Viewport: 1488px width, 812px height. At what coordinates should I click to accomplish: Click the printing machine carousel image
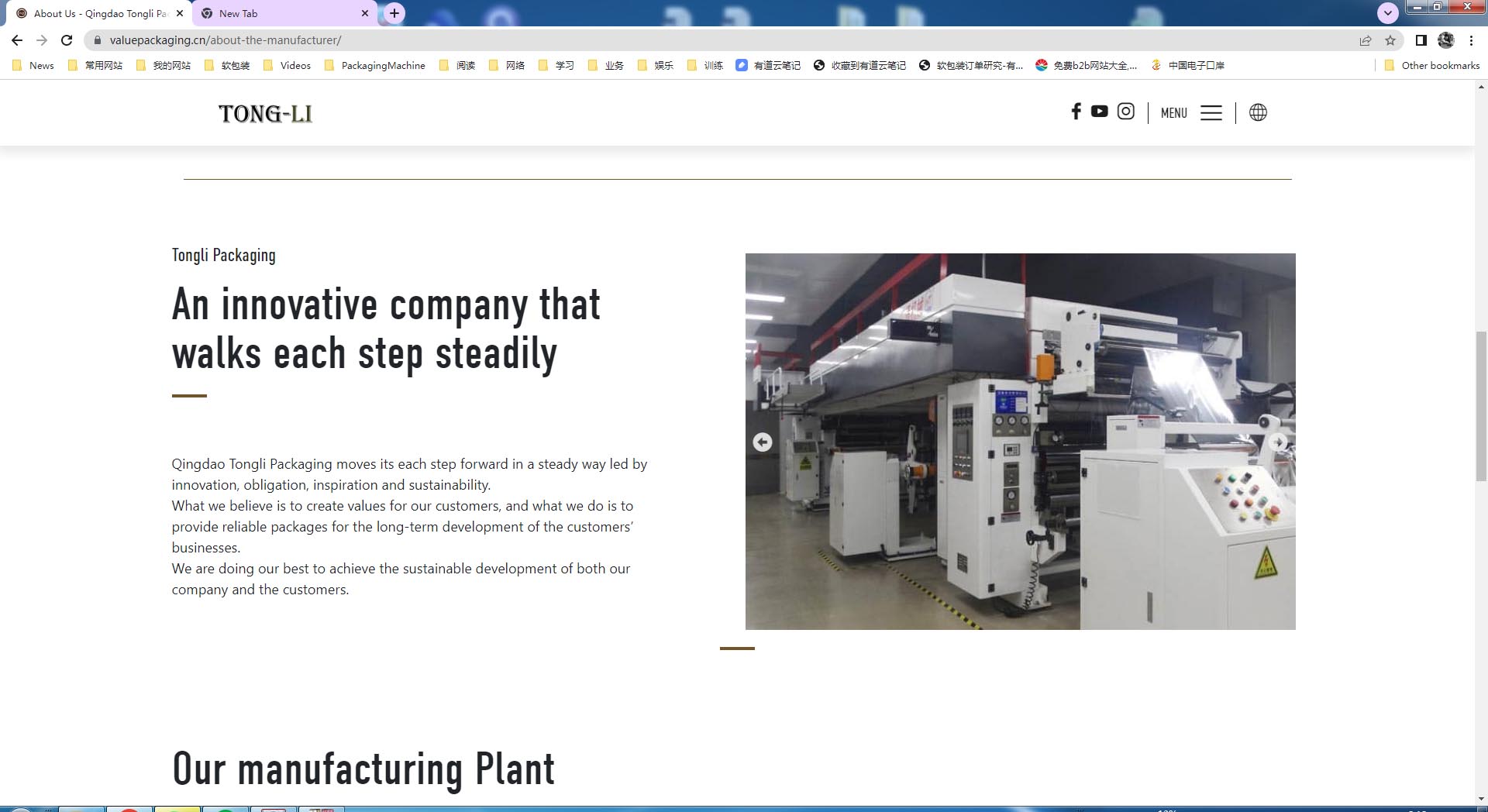pos(1020,441)
